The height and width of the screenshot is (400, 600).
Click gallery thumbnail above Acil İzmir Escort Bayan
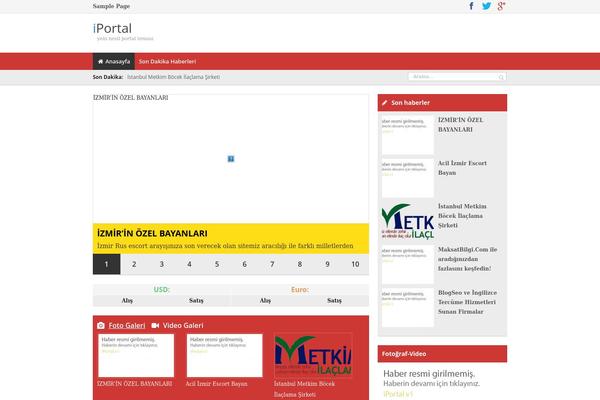click(x=225, y=356)
